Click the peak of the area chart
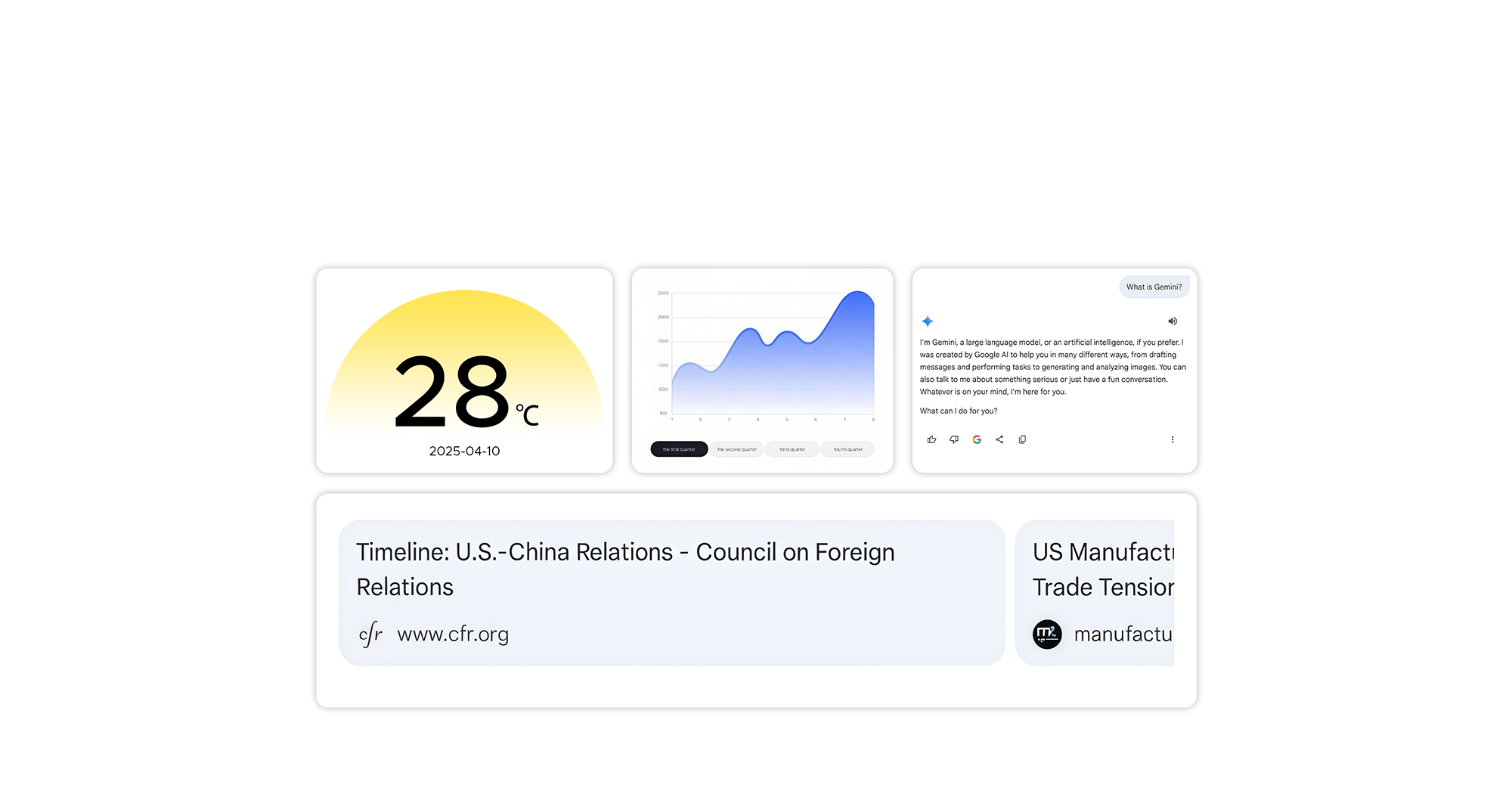This screenshot has height=788, width=1512. coord(858,293)
